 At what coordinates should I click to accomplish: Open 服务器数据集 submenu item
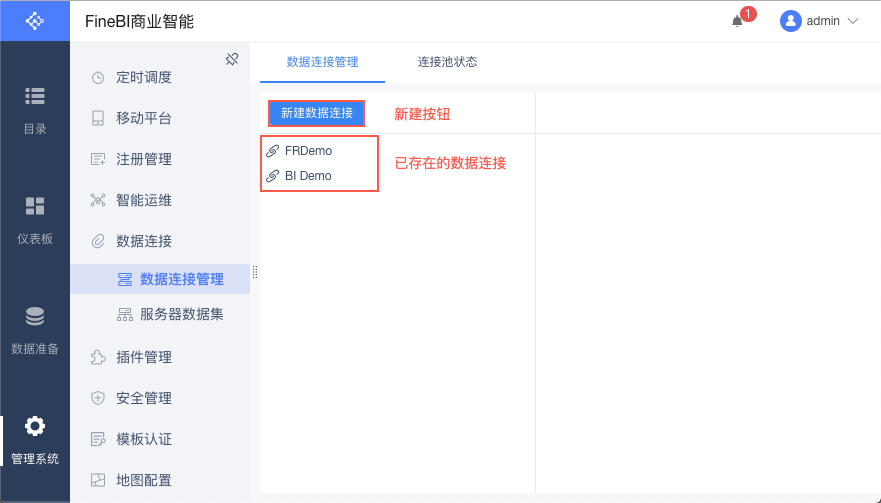click(182, 315)
